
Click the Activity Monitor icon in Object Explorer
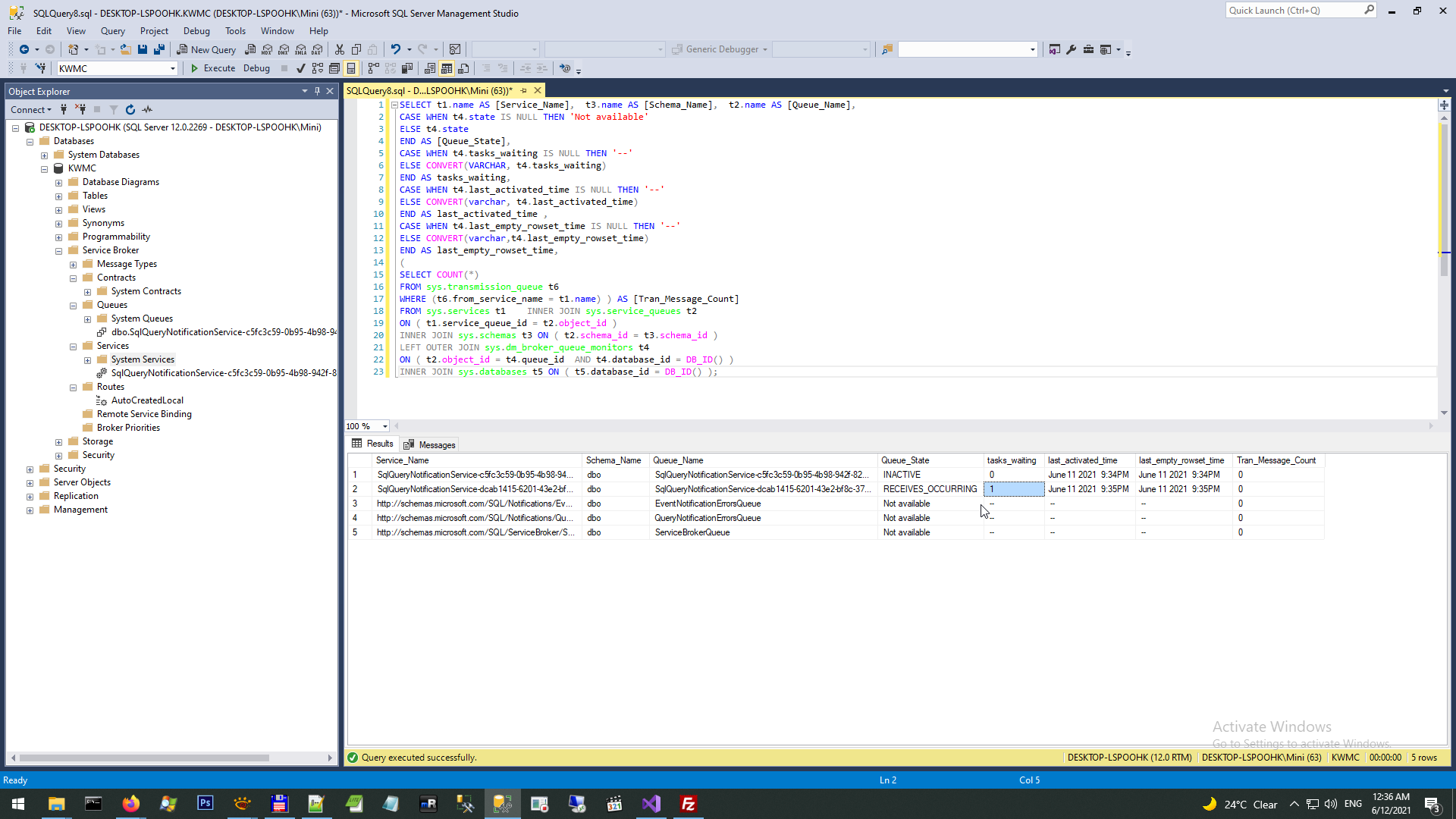coord(147,110)
